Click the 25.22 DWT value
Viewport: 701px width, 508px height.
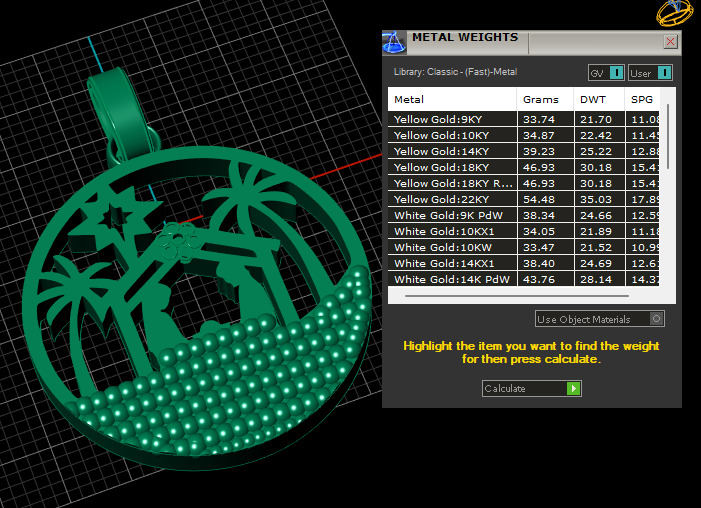click(x=596, y=152)
